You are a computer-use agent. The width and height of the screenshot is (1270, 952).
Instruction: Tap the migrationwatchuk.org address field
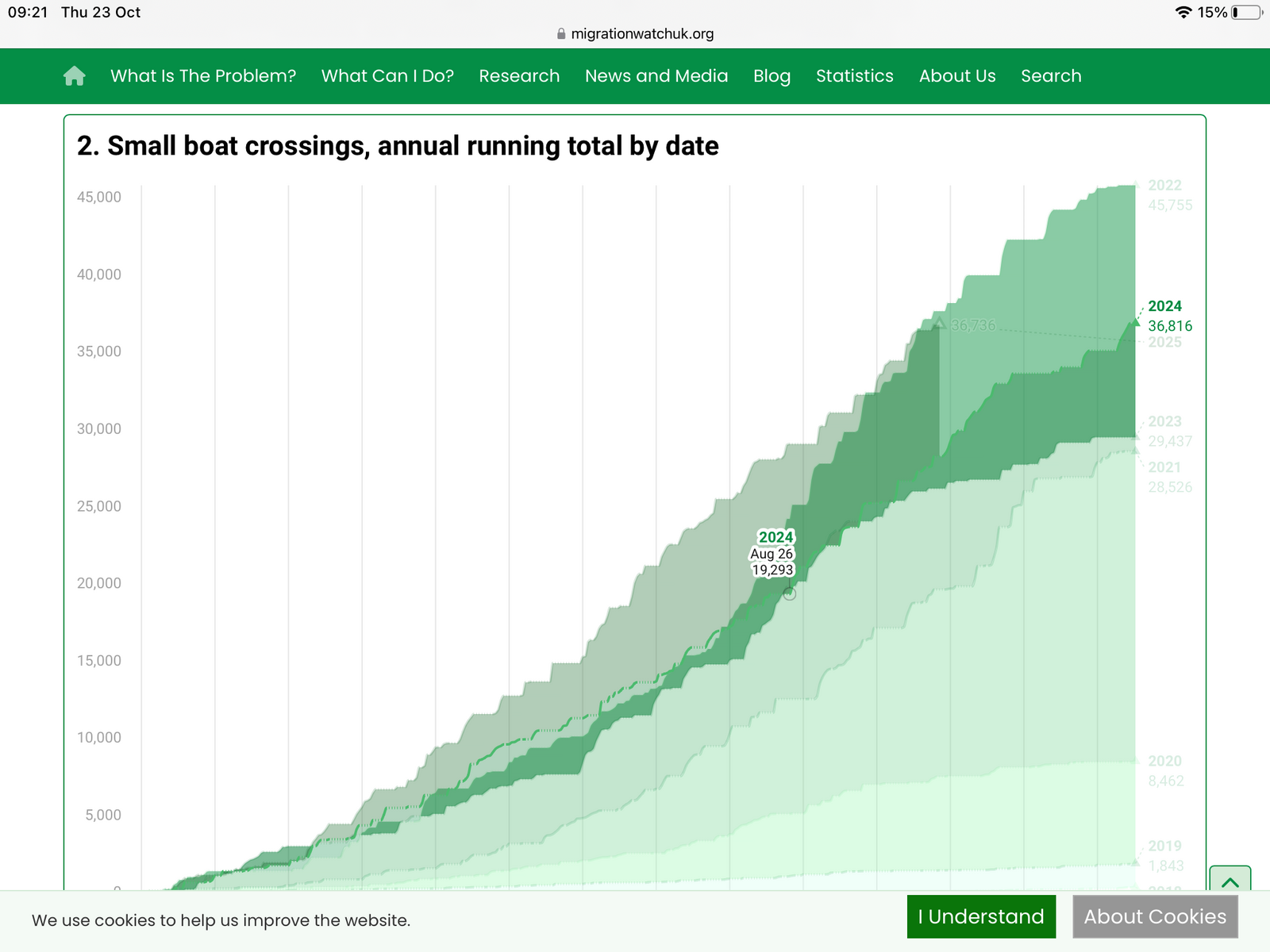[x=641, y=34]
